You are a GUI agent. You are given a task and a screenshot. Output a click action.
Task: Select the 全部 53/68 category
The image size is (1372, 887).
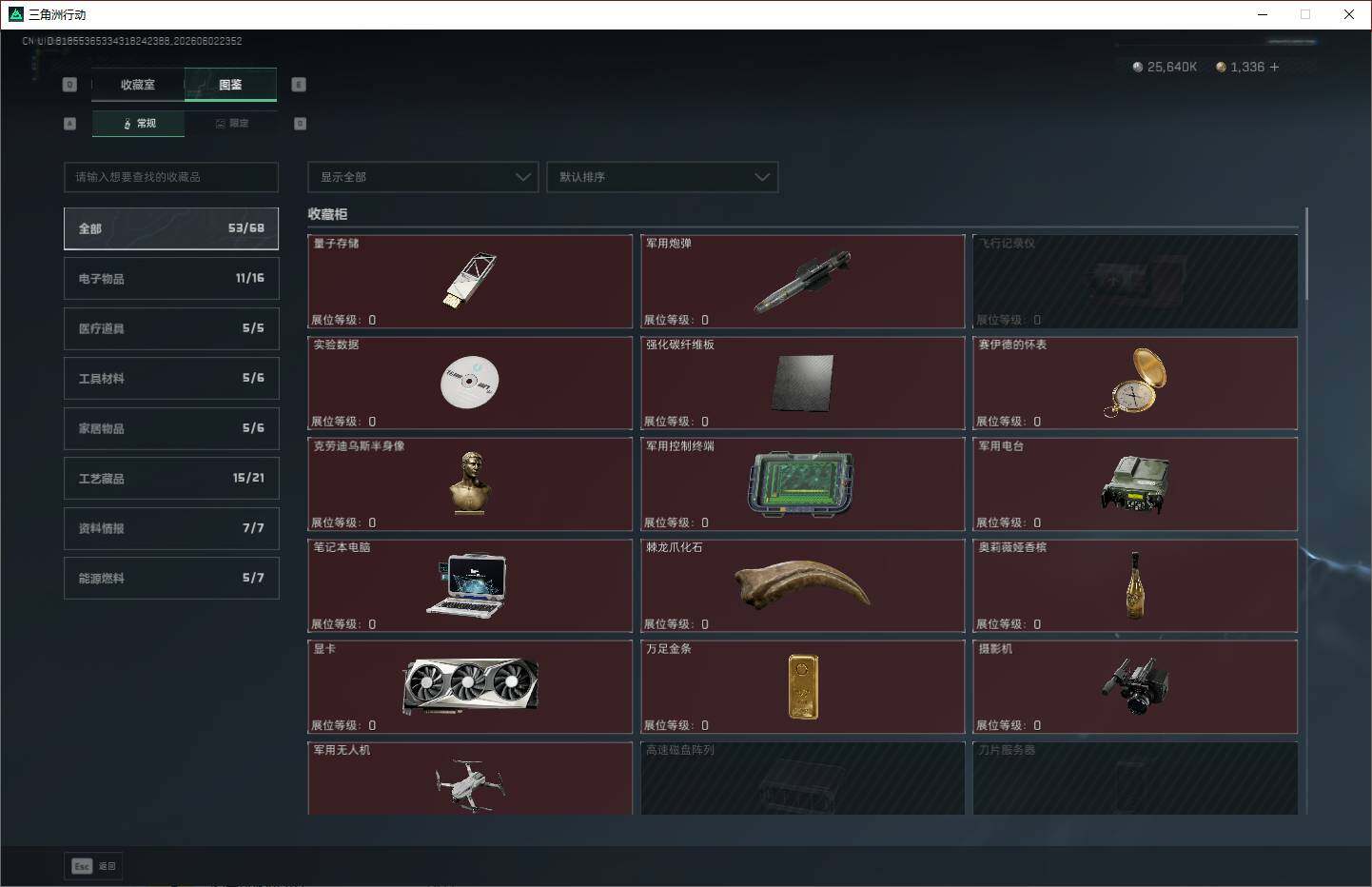pos(171,228)
